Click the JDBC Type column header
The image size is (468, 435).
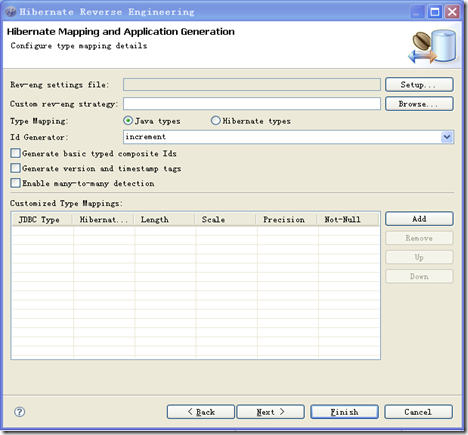pyautogui.click(x=42, y=220)
